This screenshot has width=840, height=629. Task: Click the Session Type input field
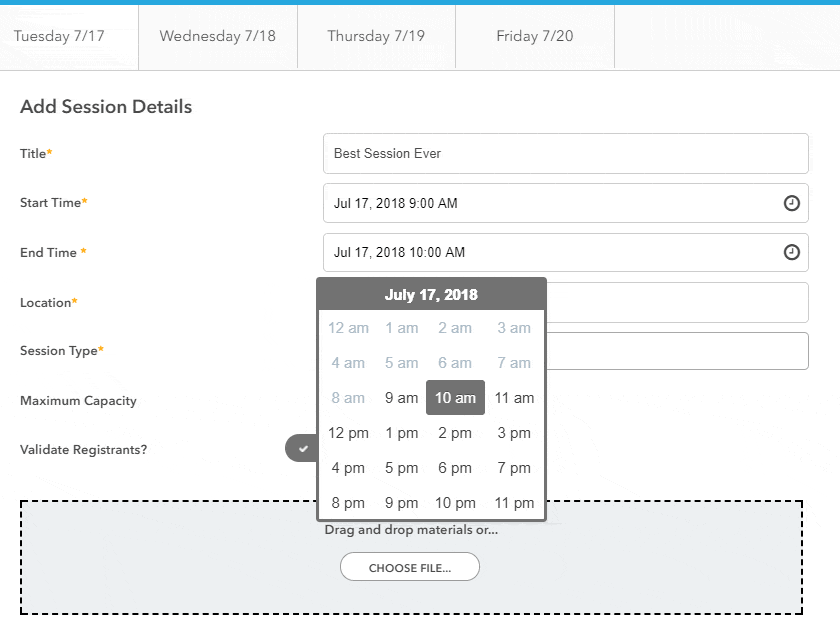pos(680,351)
